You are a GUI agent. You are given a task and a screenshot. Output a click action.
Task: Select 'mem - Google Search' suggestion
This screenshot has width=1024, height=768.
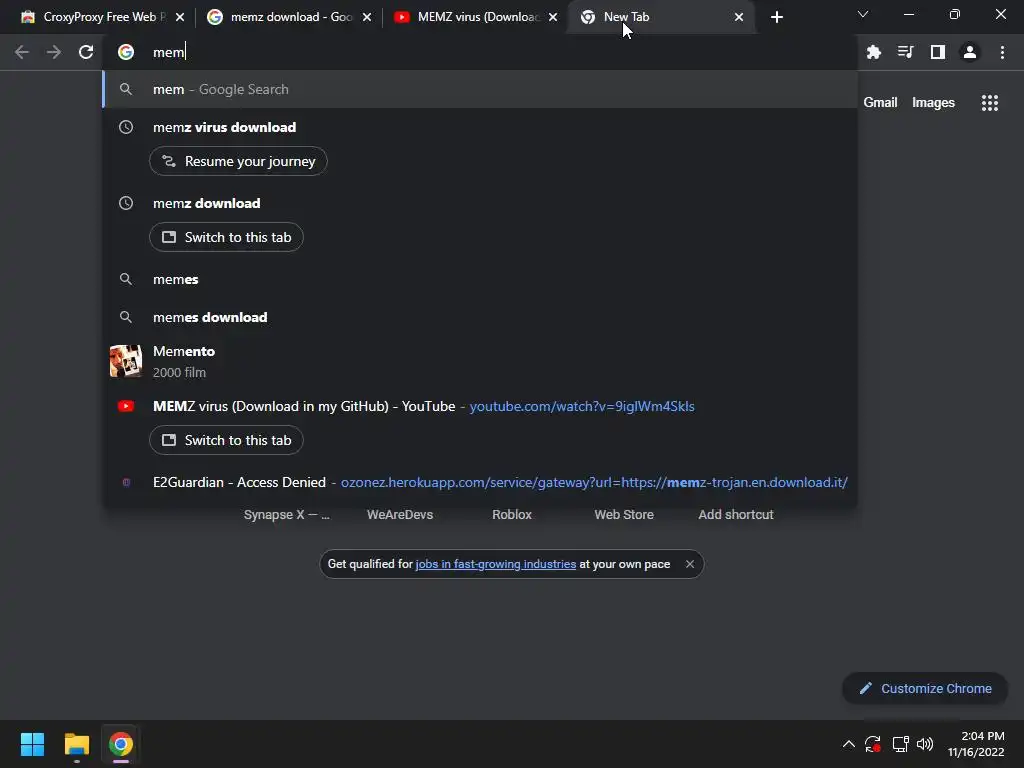[x=480, y=89]
